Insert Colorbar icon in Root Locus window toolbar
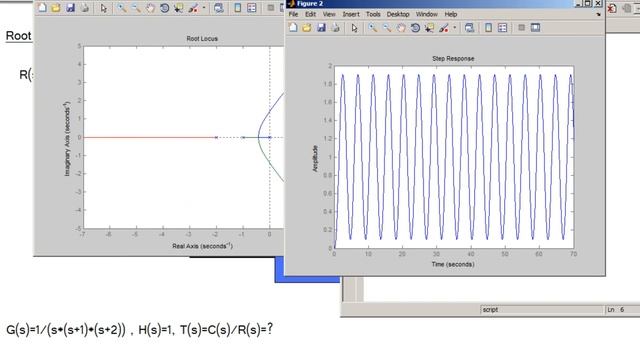The width and height of the screenshot is (640, 360). [238, 8]
